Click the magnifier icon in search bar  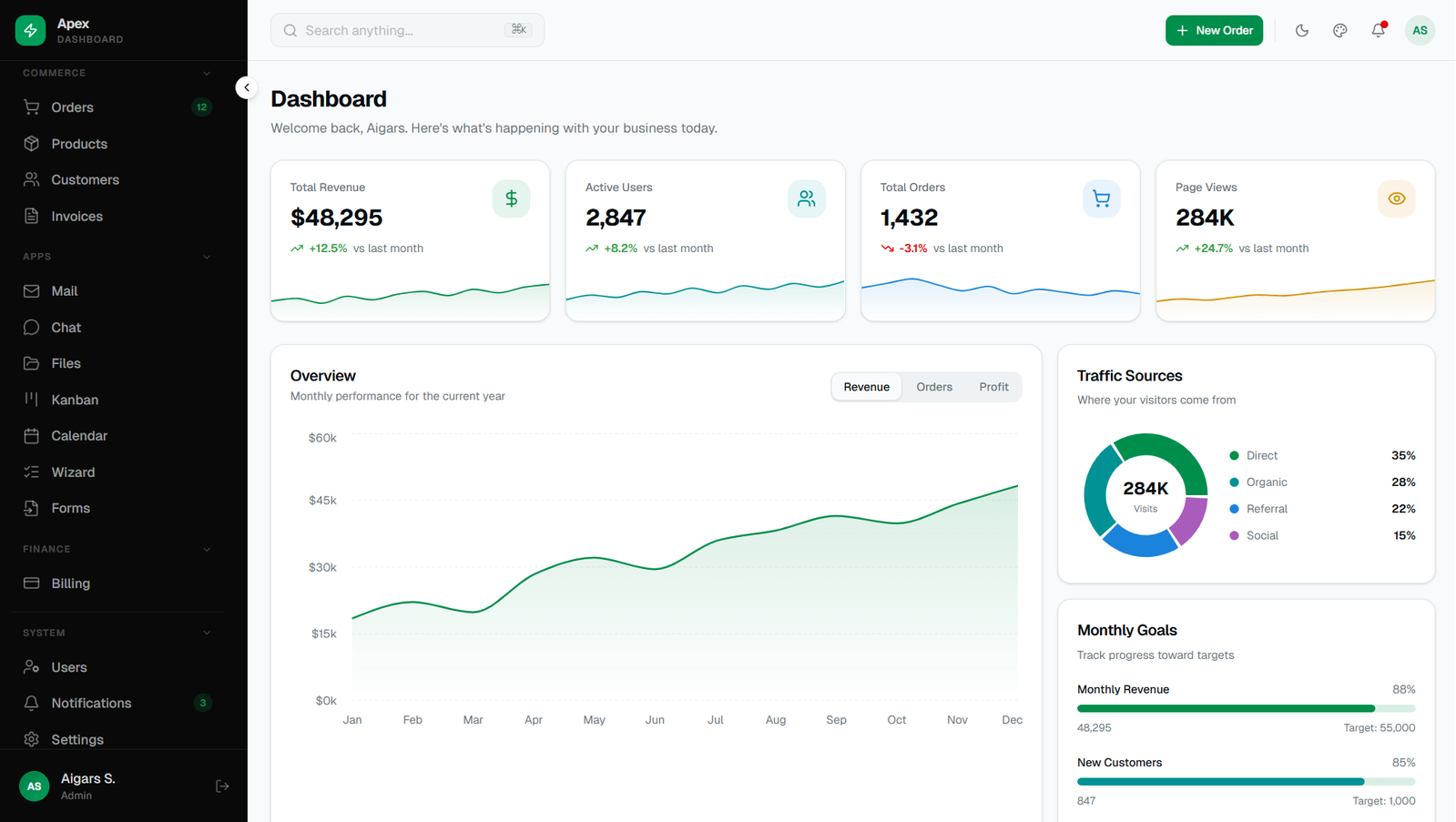click(290, 30)
